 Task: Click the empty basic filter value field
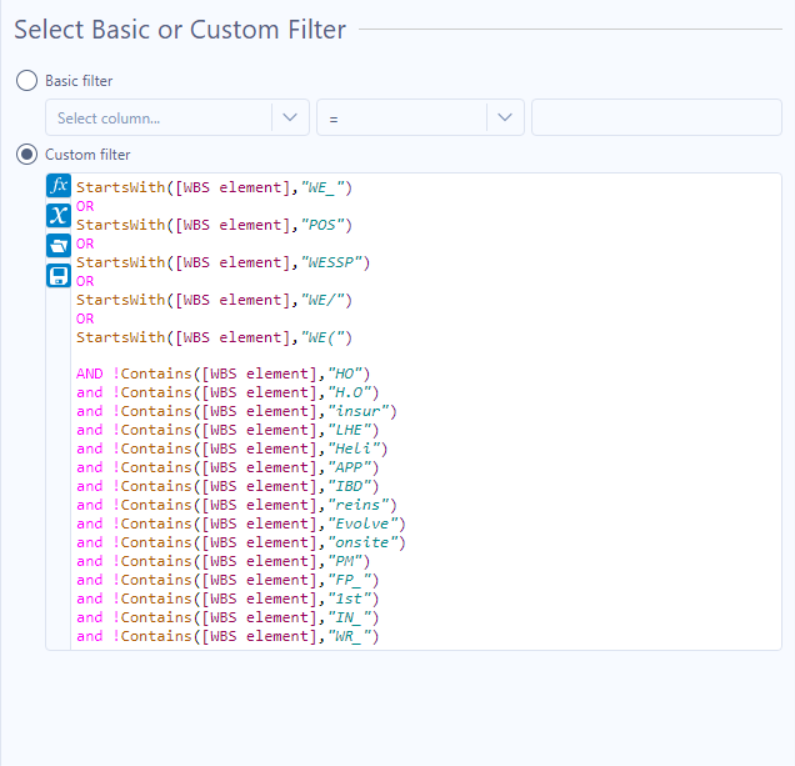(656, 118)
